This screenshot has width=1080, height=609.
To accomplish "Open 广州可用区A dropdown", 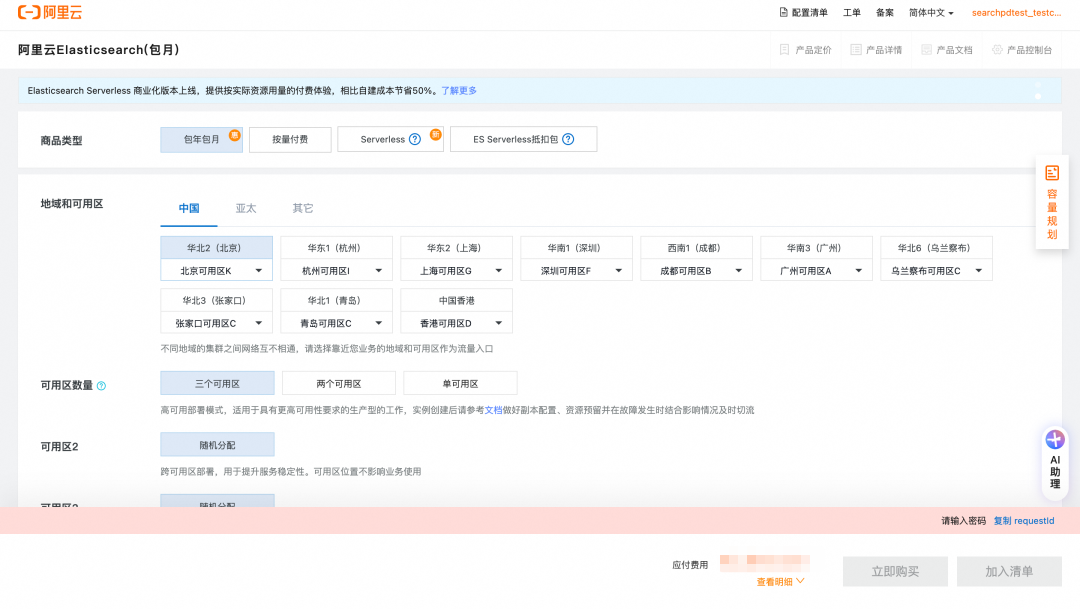I will (x=816, y=271).
